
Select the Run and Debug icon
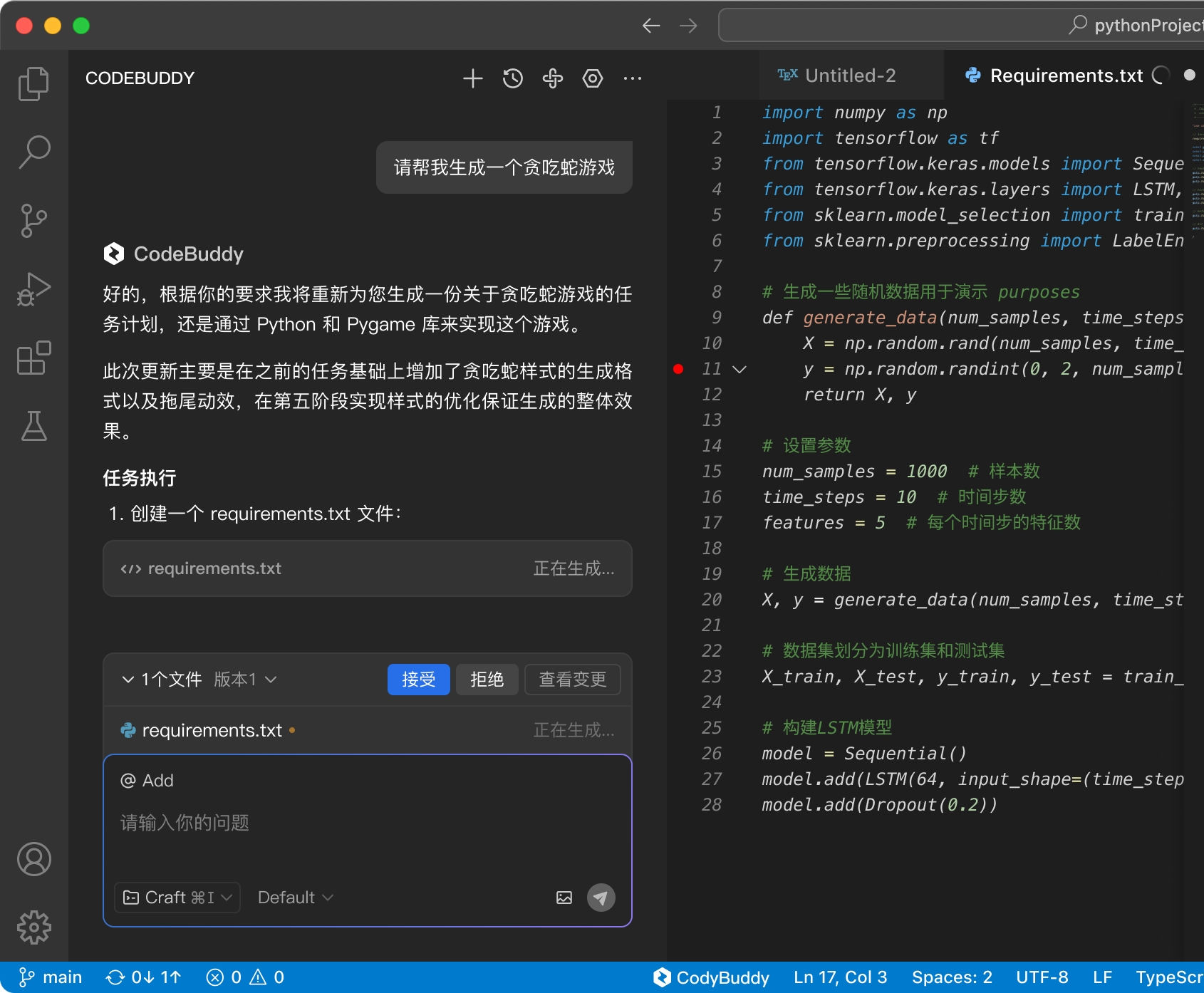33,288
